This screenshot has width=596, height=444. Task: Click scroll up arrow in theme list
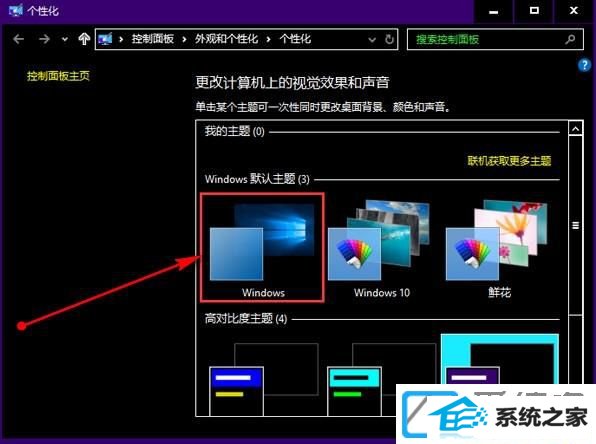[575, 129]
